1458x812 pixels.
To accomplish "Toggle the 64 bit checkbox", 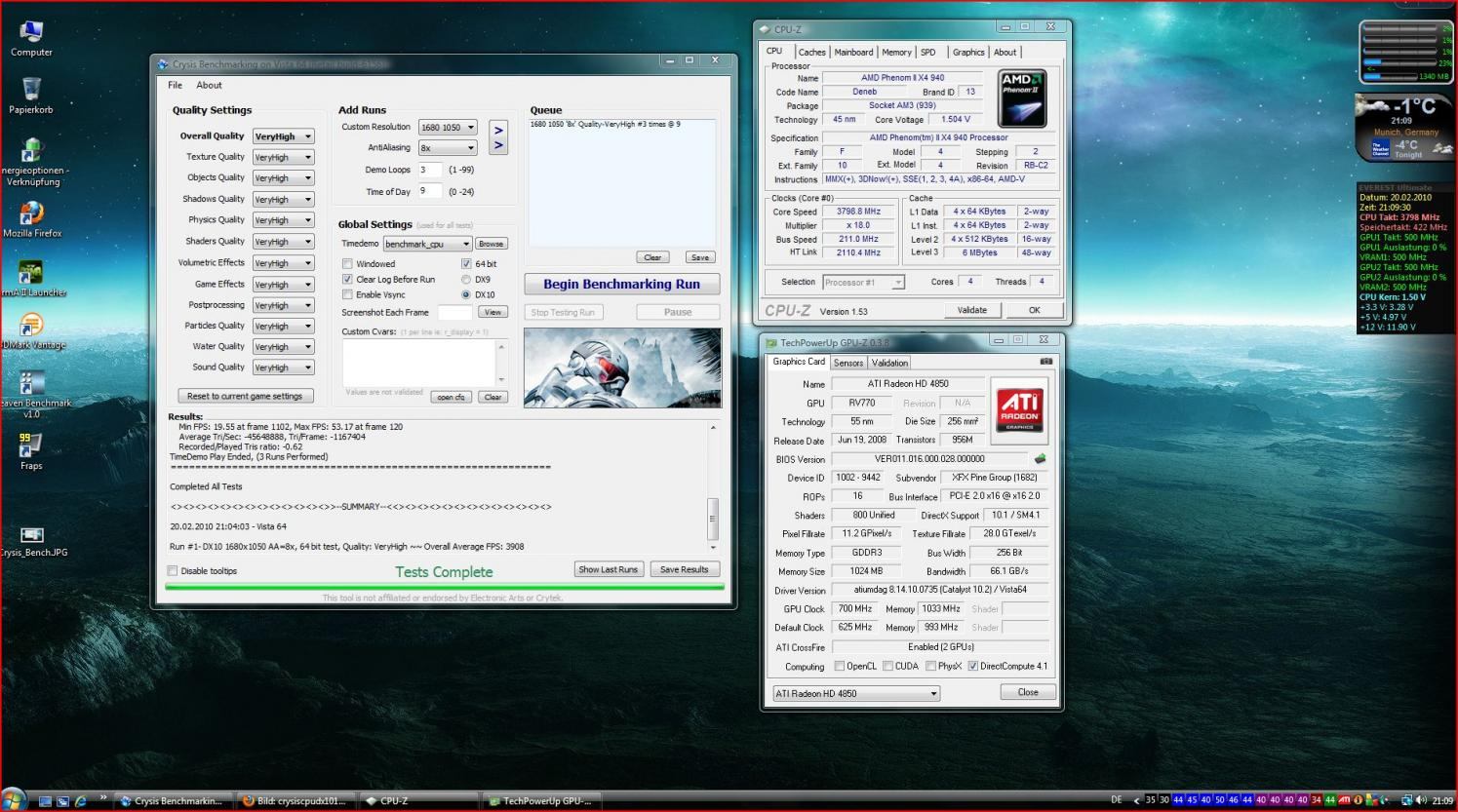I will point(466,263).
